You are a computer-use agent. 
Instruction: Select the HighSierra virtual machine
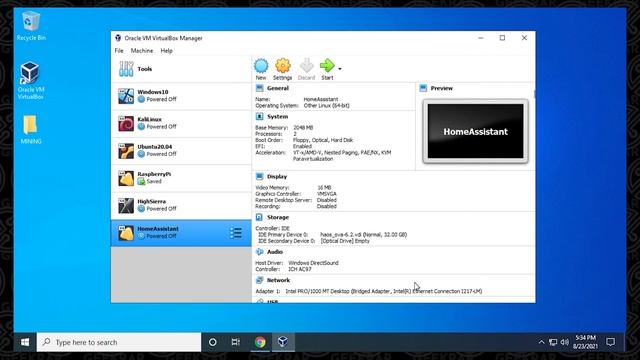pos(181,206)
